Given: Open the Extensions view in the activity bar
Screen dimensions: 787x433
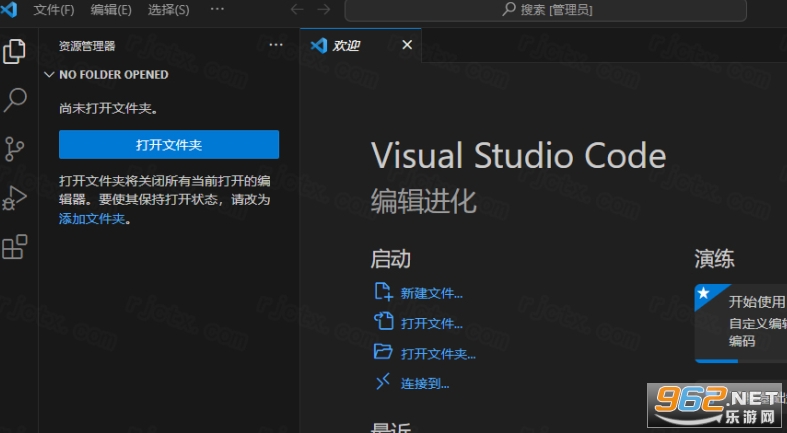Looking at the screenshot, I should 15,246.
